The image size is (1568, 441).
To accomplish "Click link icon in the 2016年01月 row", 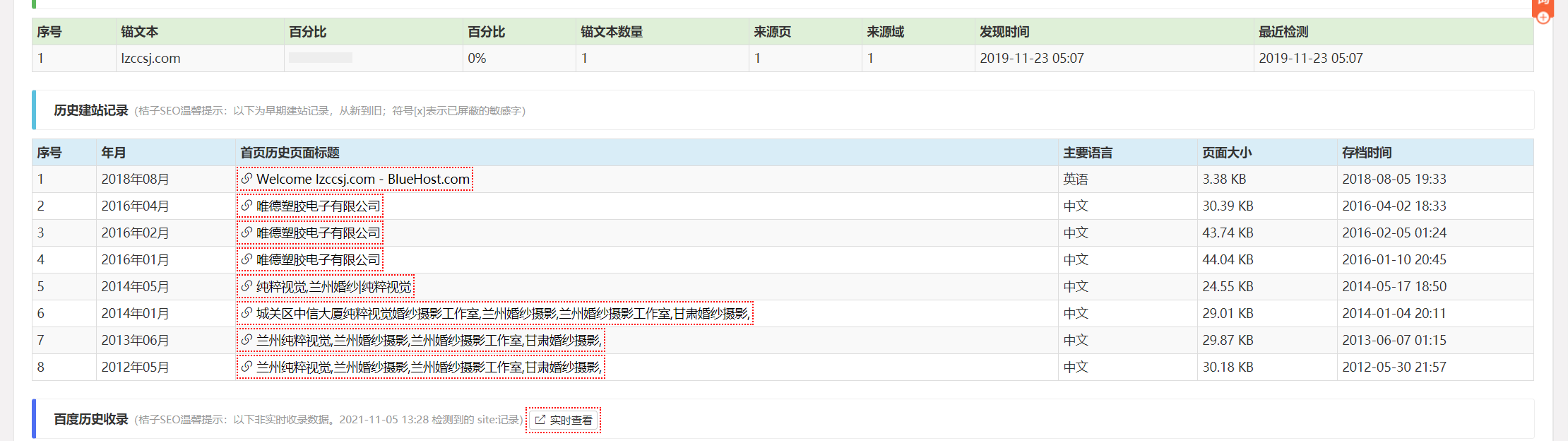I will tap(247, 259).
